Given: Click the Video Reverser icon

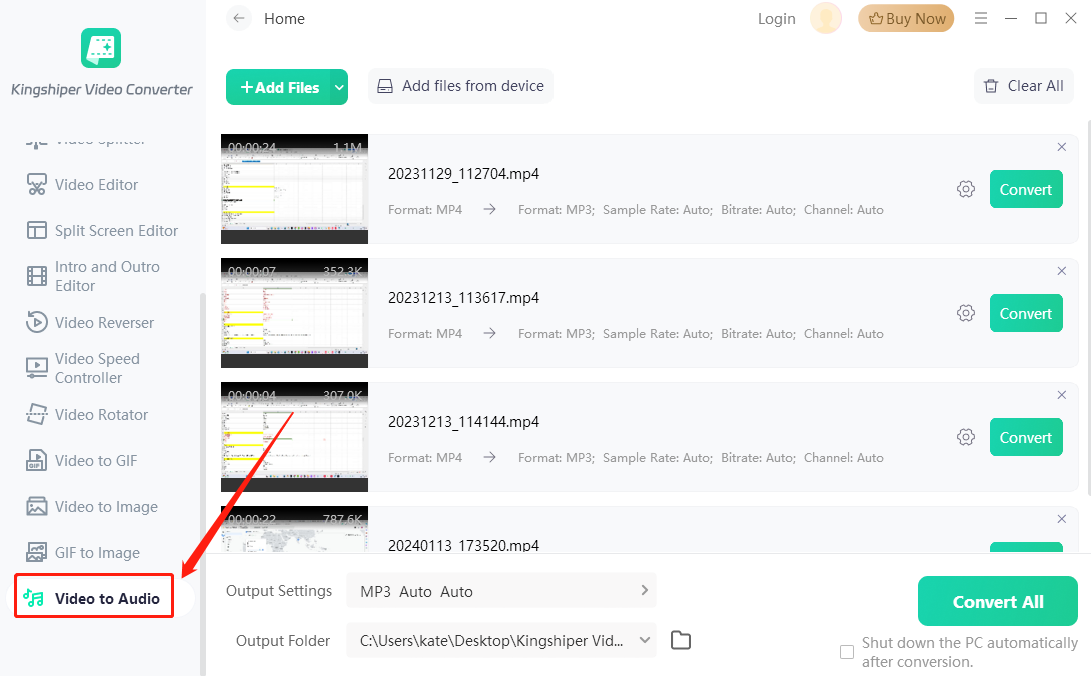Looking at the screenshot, I should pos(37,322).
